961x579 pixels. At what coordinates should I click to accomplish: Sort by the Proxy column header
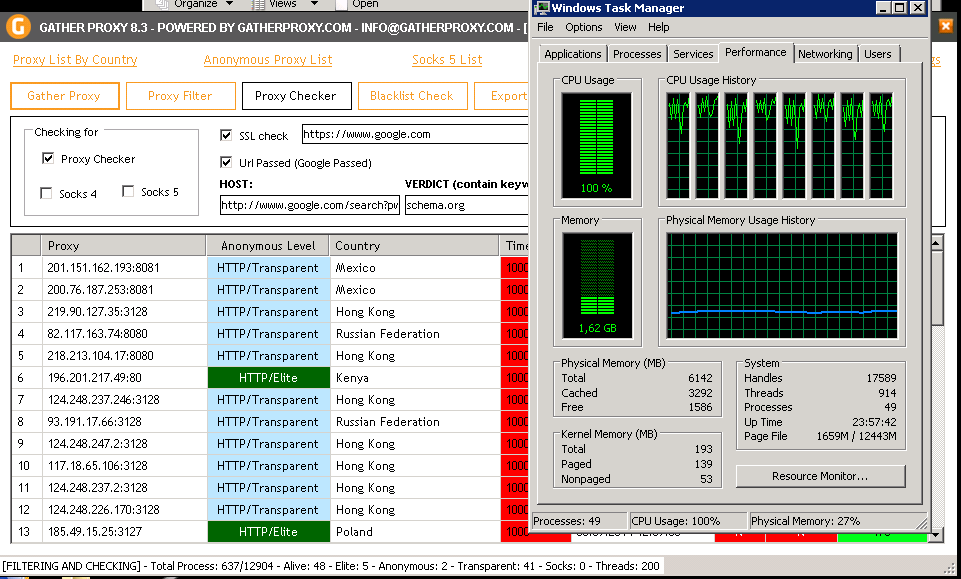pos(124,246)
